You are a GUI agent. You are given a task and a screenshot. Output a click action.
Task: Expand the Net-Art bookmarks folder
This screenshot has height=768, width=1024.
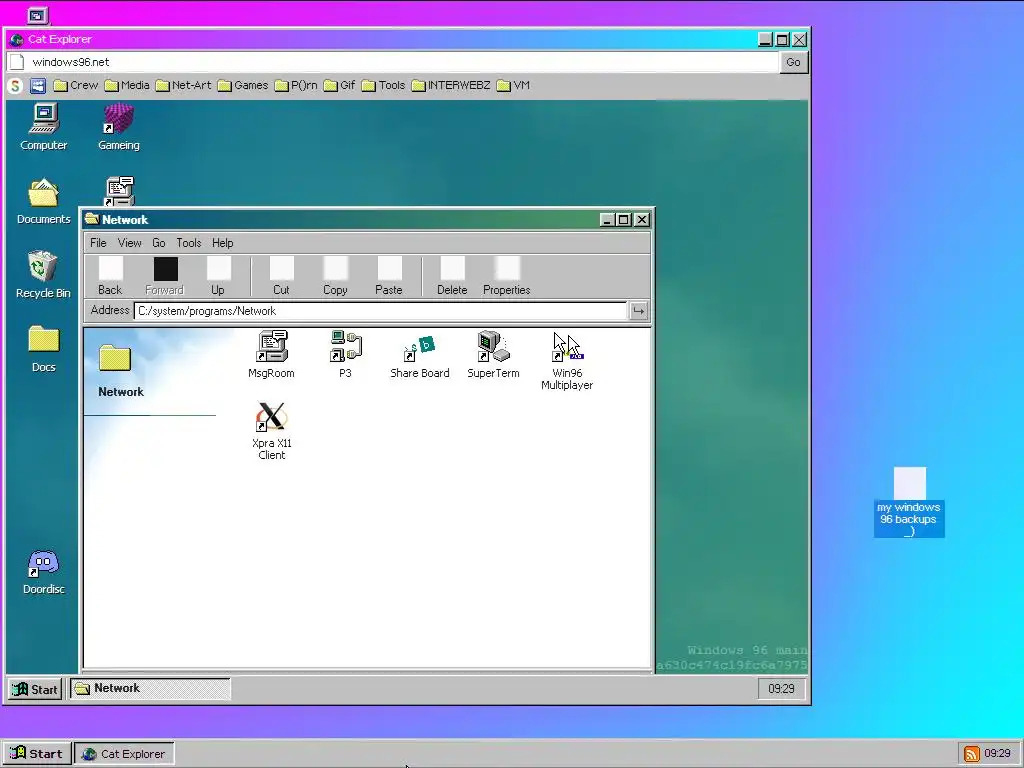click(x=184, y=86)
